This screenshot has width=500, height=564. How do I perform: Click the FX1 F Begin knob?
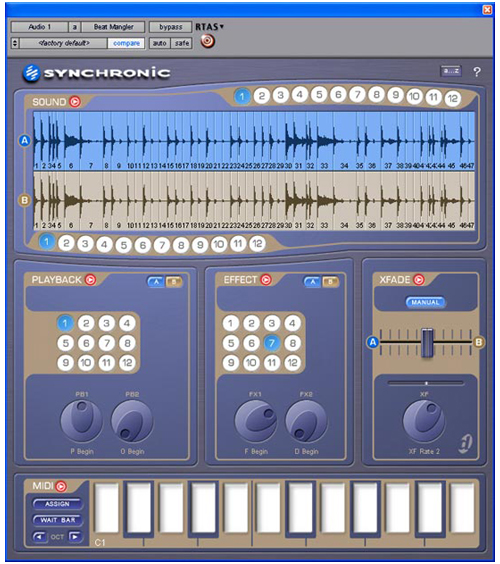point(256,421)
